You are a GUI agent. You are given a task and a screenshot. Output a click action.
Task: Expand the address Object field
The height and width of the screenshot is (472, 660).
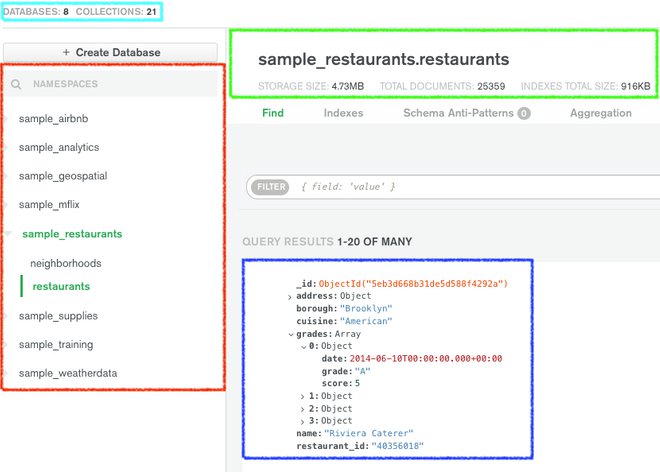point(290,297)
